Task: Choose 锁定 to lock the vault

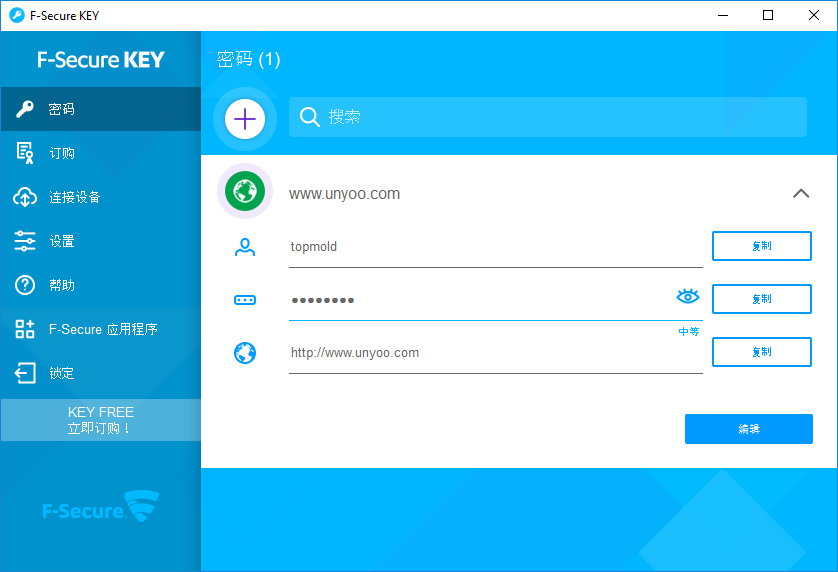Action: (100, 373)
